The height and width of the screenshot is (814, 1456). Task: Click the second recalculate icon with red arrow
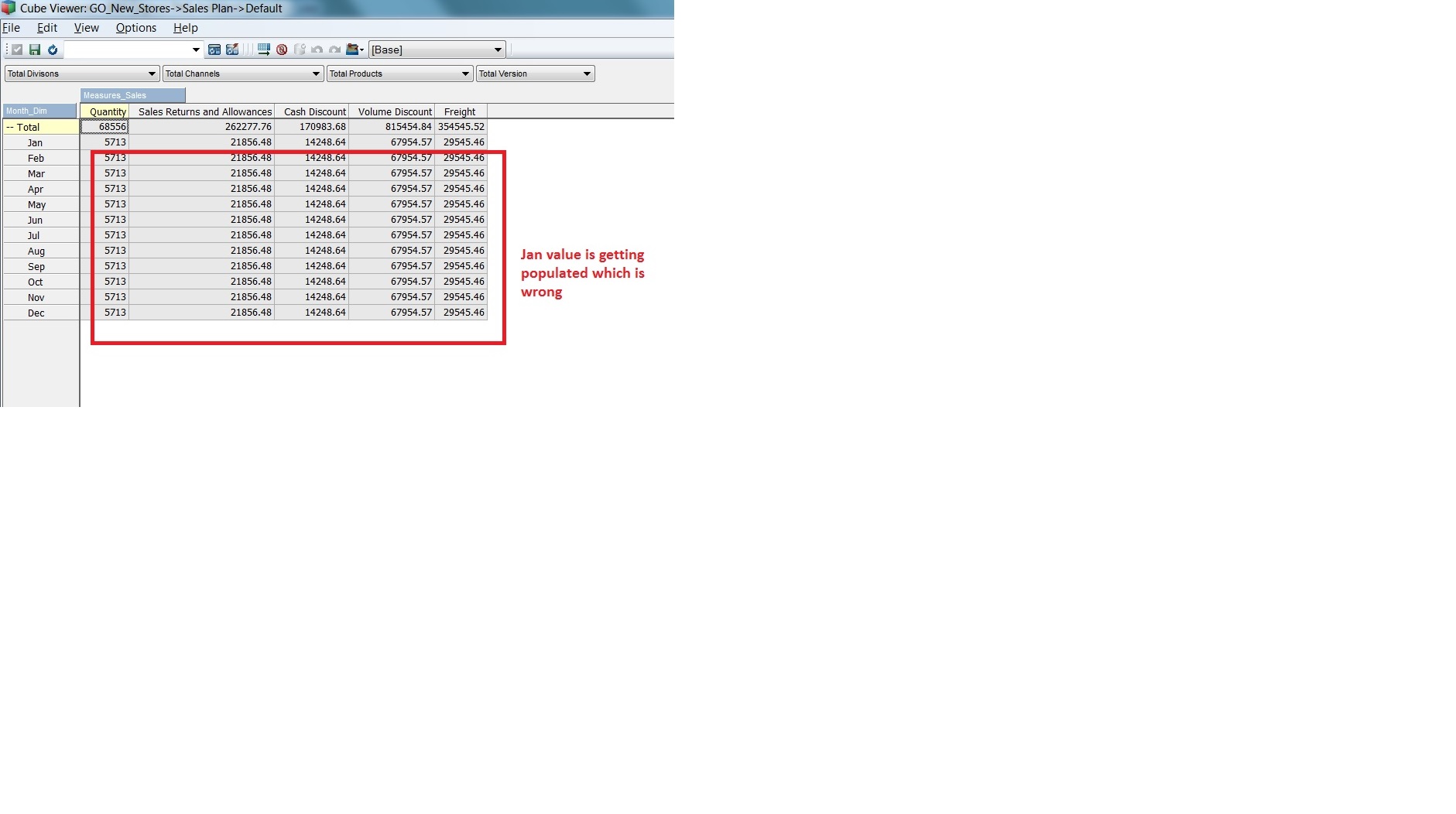pyautogui.click(x=232, y=50)
